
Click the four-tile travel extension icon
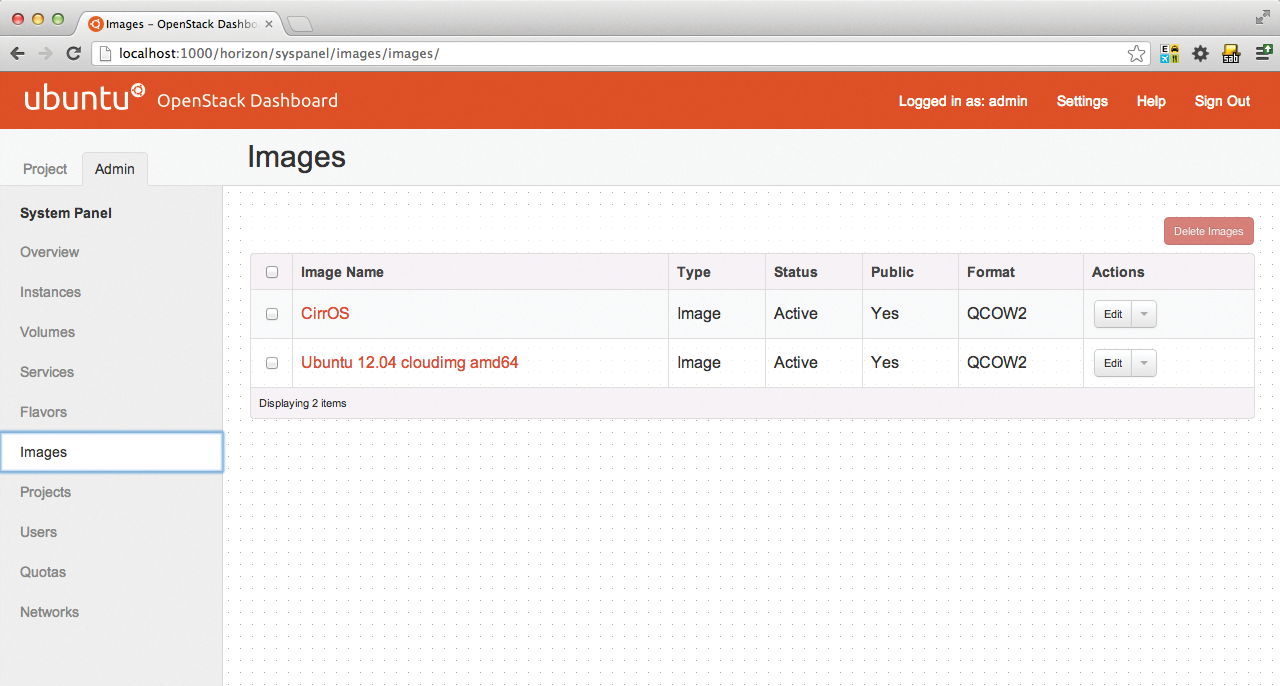click(1169, 54)
